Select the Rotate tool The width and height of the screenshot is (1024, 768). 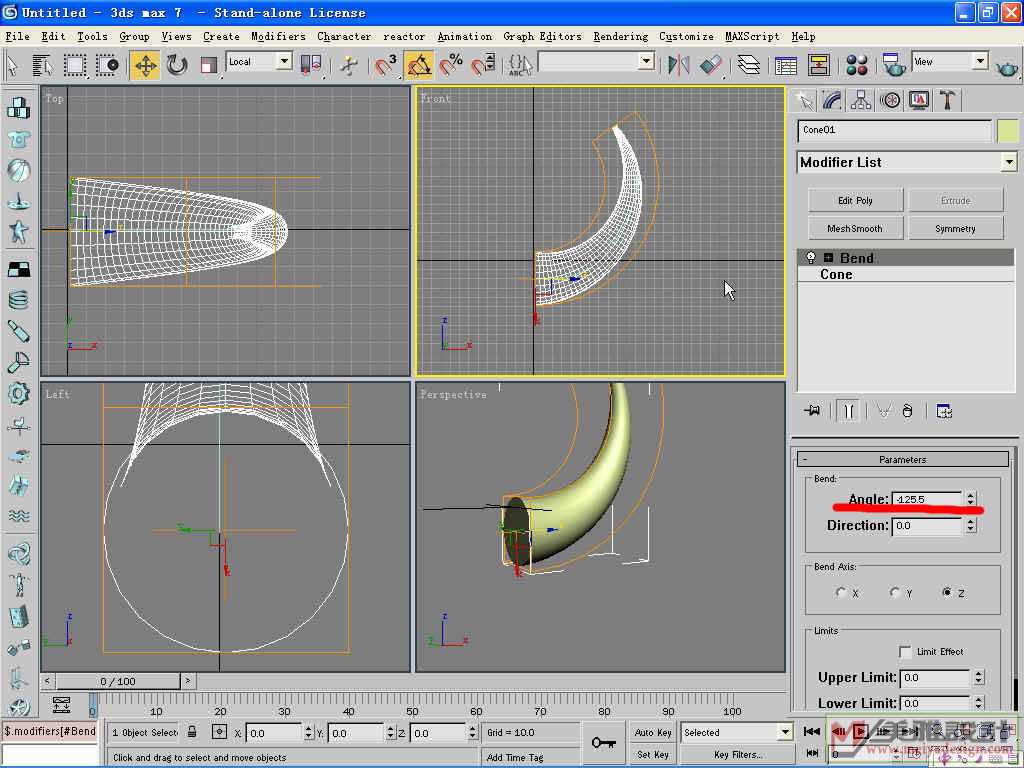tap(176, 65)
